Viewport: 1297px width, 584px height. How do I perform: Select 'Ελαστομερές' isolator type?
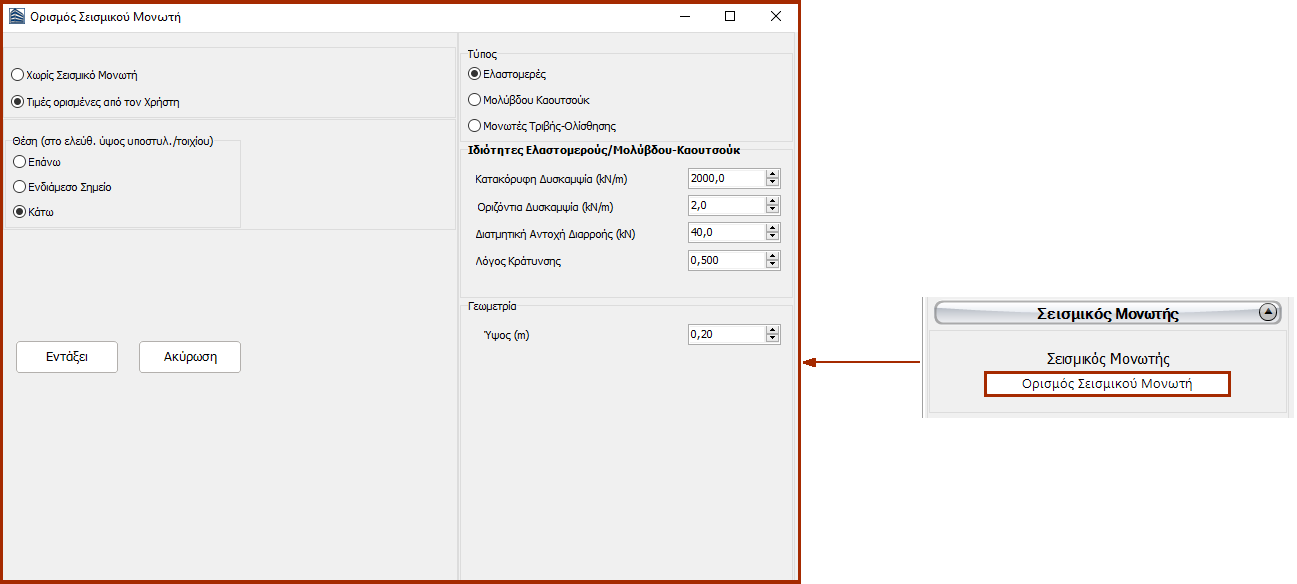coord(475,74)
